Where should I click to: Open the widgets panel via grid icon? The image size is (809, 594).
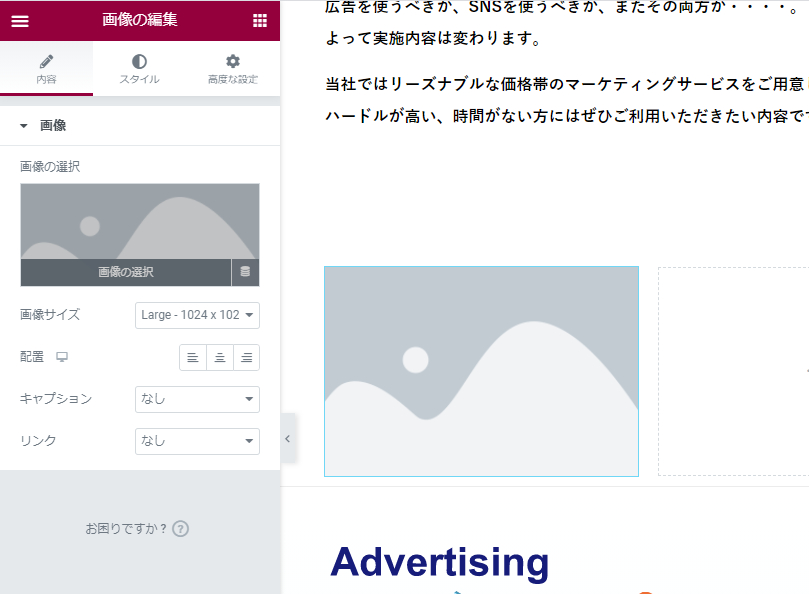click(259, 21)
